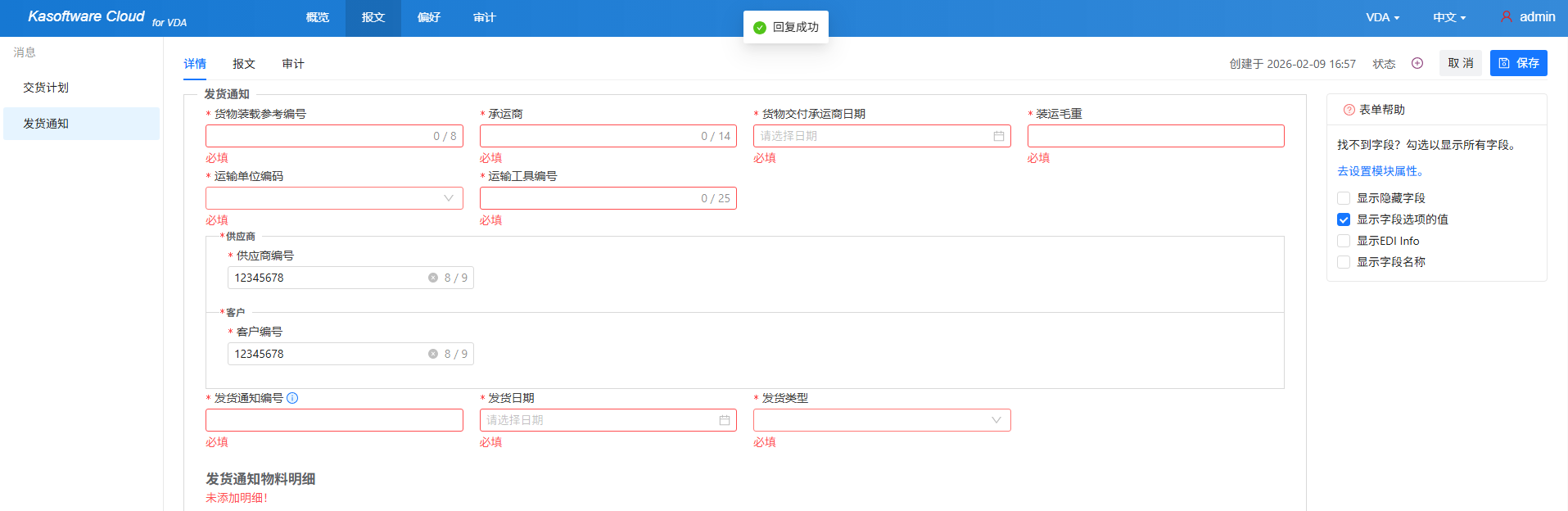Clear the 供应商编号 field with X icon

(x=433, y=278)
